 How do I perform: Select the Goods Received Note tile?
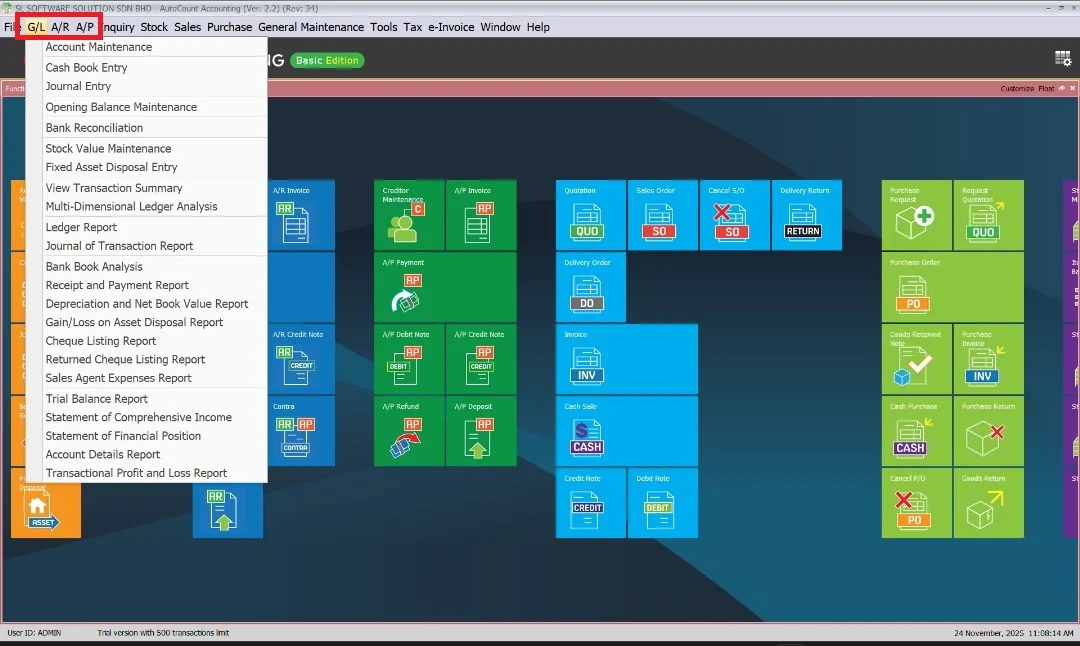pos(916,360)
